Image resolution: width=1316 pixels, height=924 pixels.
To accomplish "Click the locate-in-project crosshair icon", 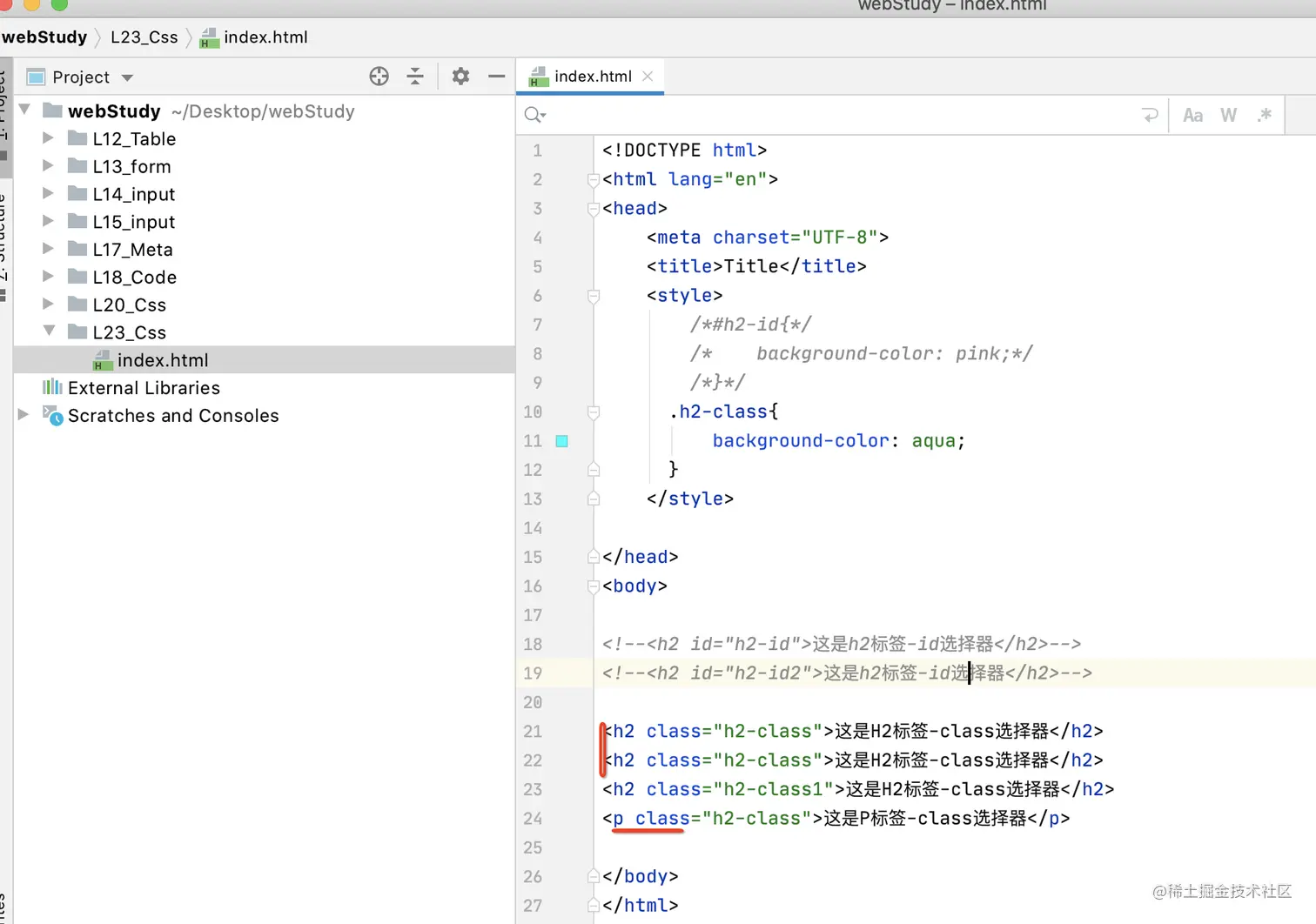I will click(x=379, y=77).
